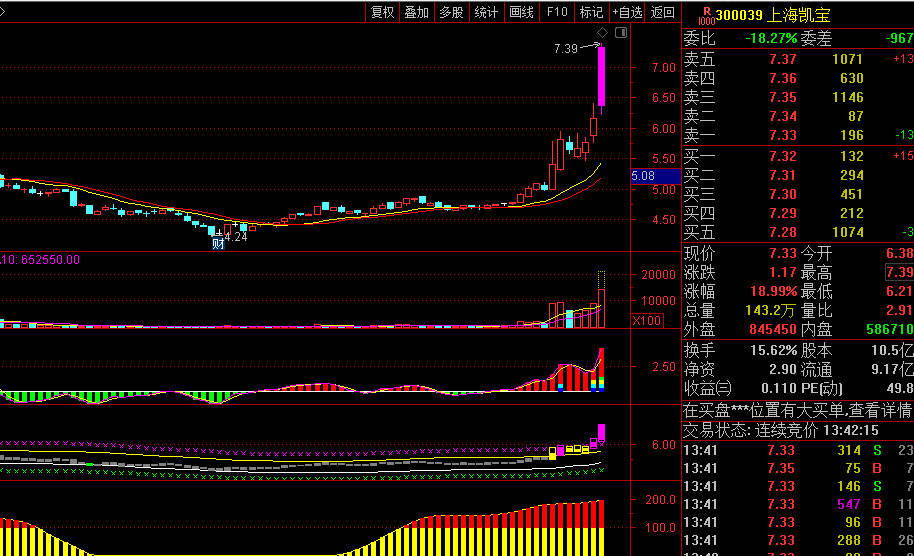914x556 pixels.
Task: Open the 复权 price adjustment menu
Action: (x=382, y=12)
